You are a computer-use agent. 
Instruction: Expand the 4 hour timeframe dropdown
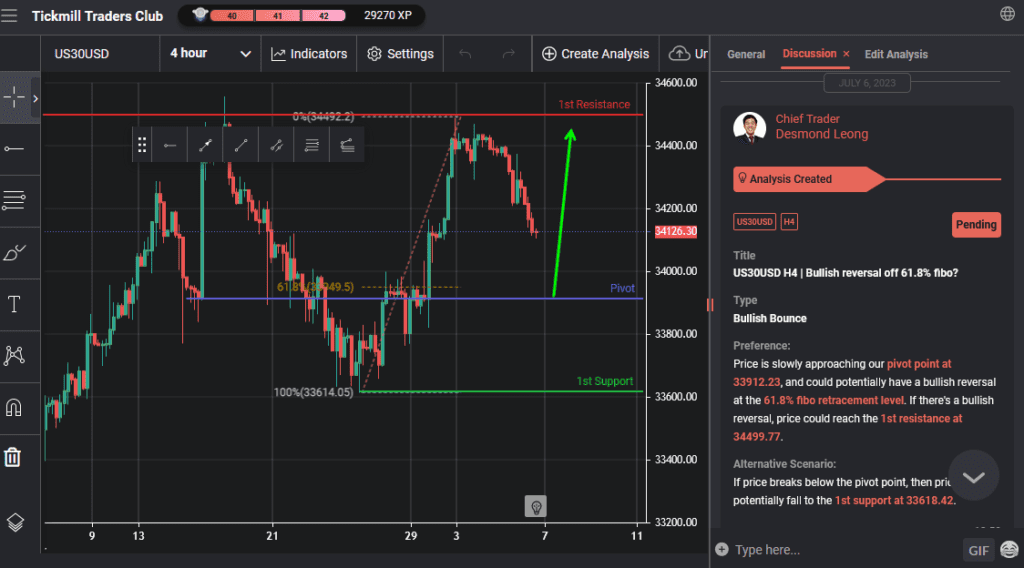pos(210,54)
